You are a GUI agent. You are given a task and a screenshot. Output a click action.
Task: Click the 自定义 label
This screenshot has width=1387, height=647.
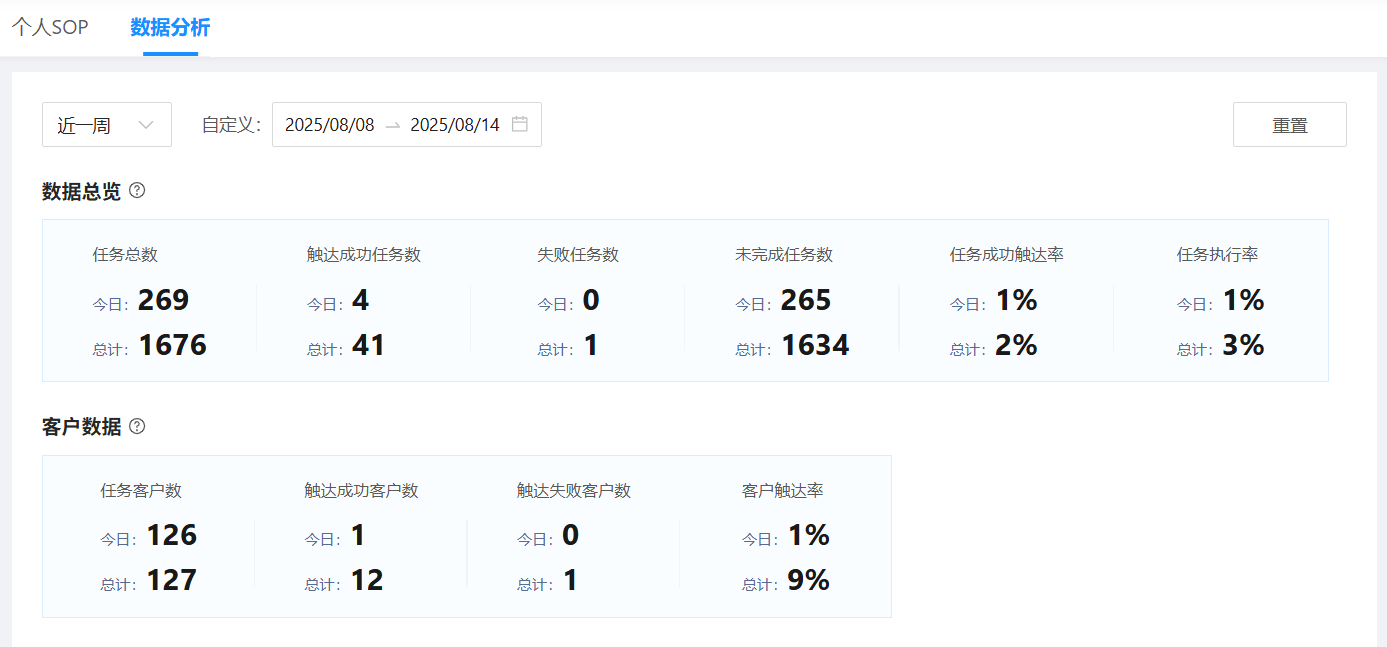click(x=231, y=125)
